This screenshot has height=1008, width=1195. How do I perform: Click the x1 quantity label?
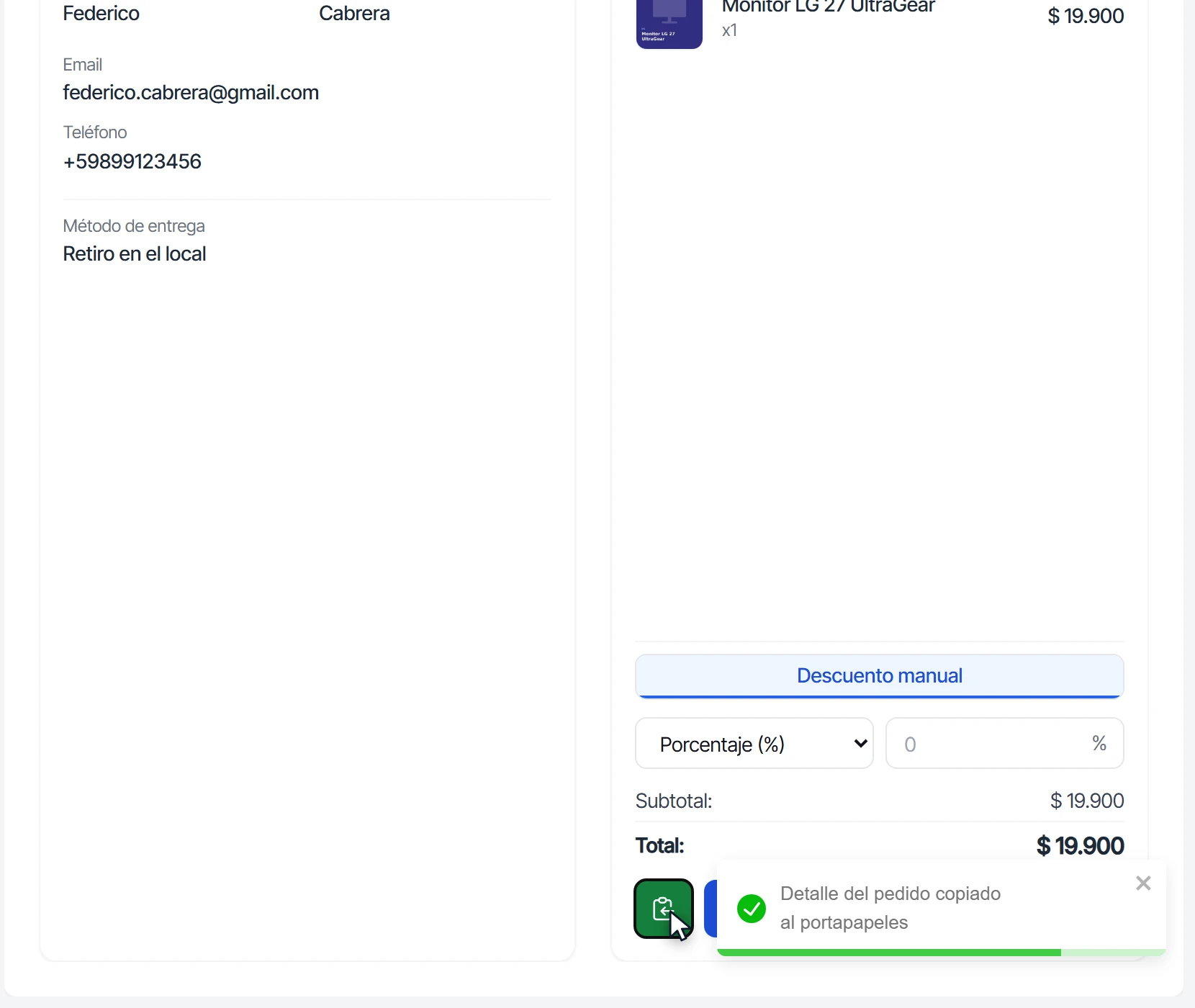(729, 30)
